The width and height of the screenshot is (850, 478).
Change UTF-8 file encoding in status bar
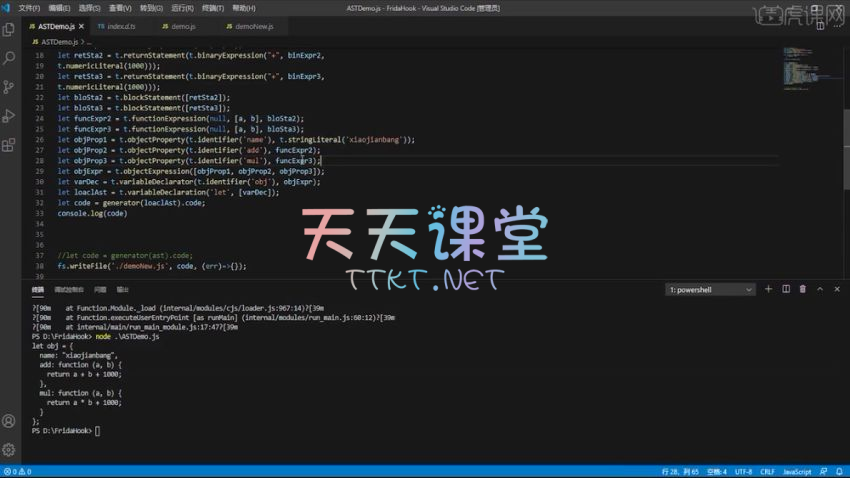pos(744,471)
